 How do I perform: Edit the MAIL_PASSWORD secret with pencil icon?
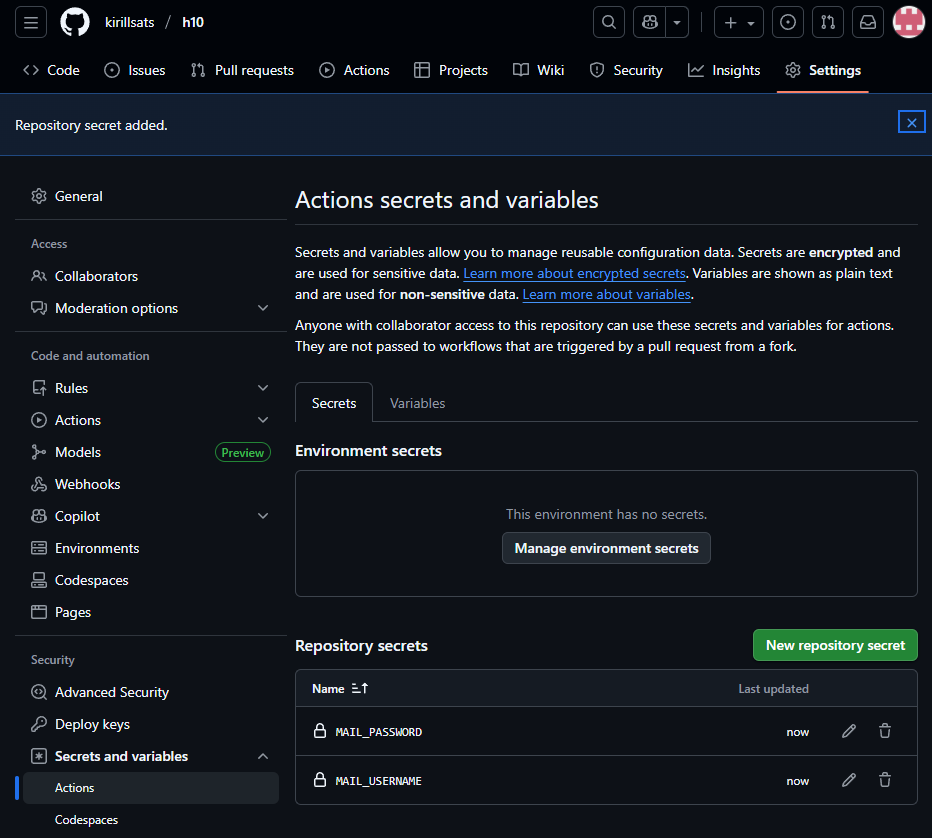(849, 731)
